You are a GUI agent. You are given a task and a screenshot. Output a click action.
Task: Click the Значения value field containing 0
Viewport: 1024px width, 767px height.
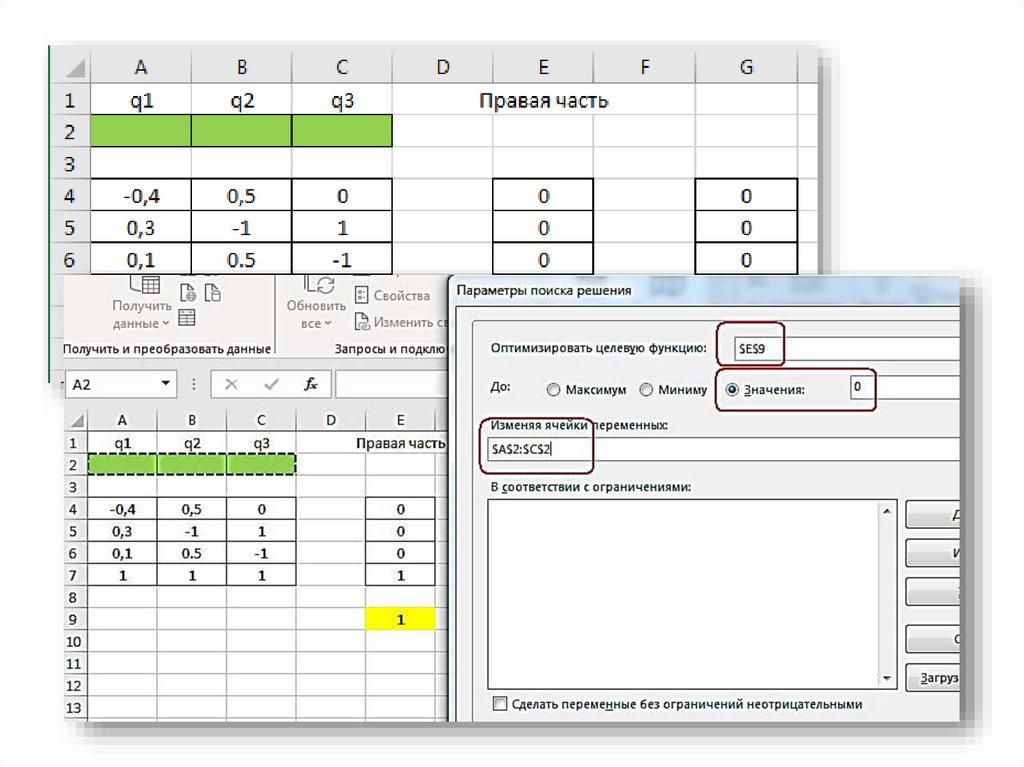click(x=904, y=387)
